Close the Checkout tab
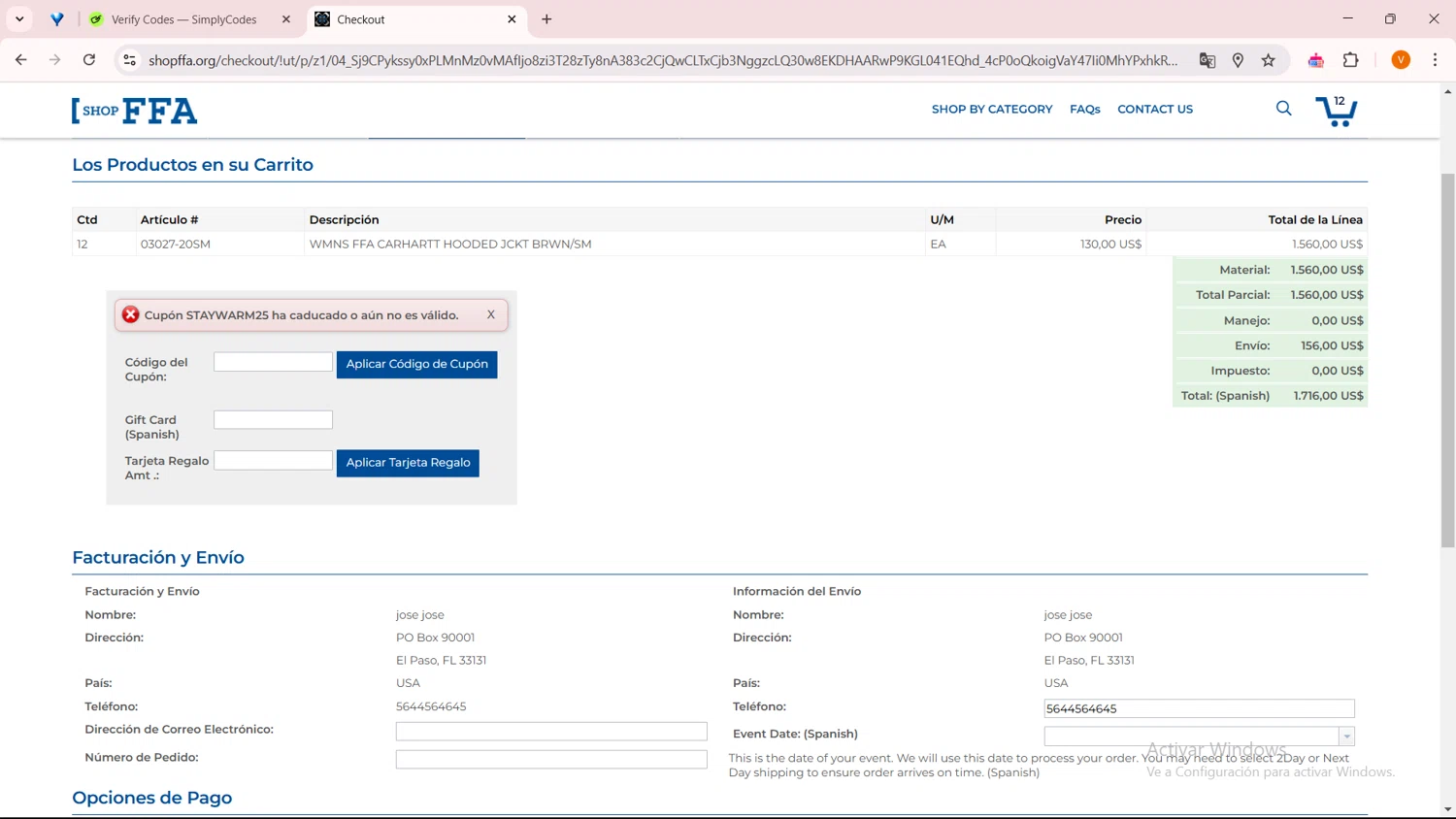This screenshot has height=819, width=1456. tap(512, 19)
